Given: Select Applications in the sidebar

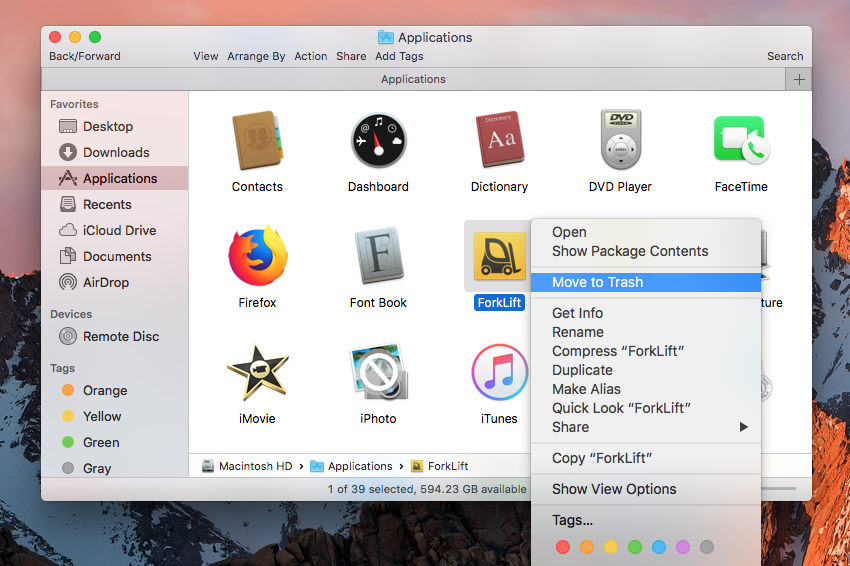Looking at the screenshot, I should [115, 178].
